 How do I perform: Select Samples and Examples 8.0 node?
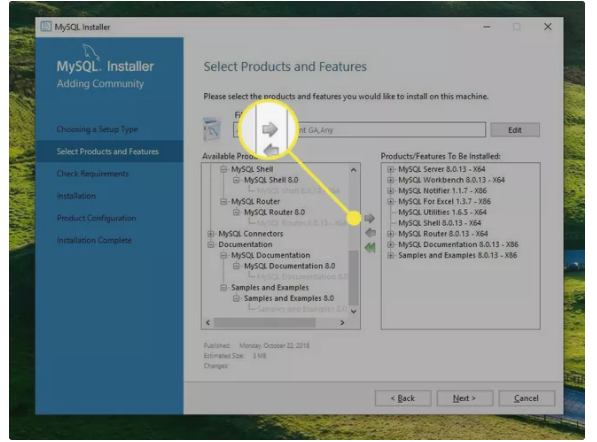click(x=289, y=298)
